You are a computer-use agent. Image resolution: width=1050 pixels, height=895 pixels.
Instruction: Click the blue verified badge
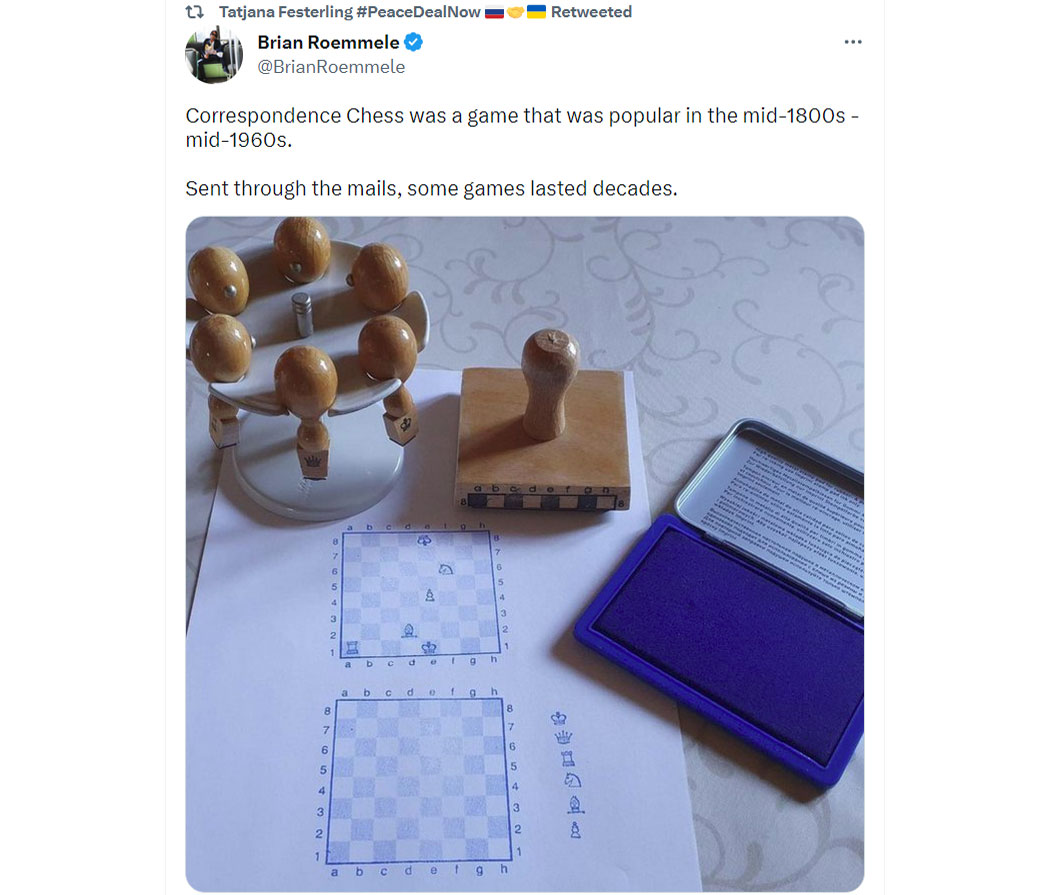(414, 42)
